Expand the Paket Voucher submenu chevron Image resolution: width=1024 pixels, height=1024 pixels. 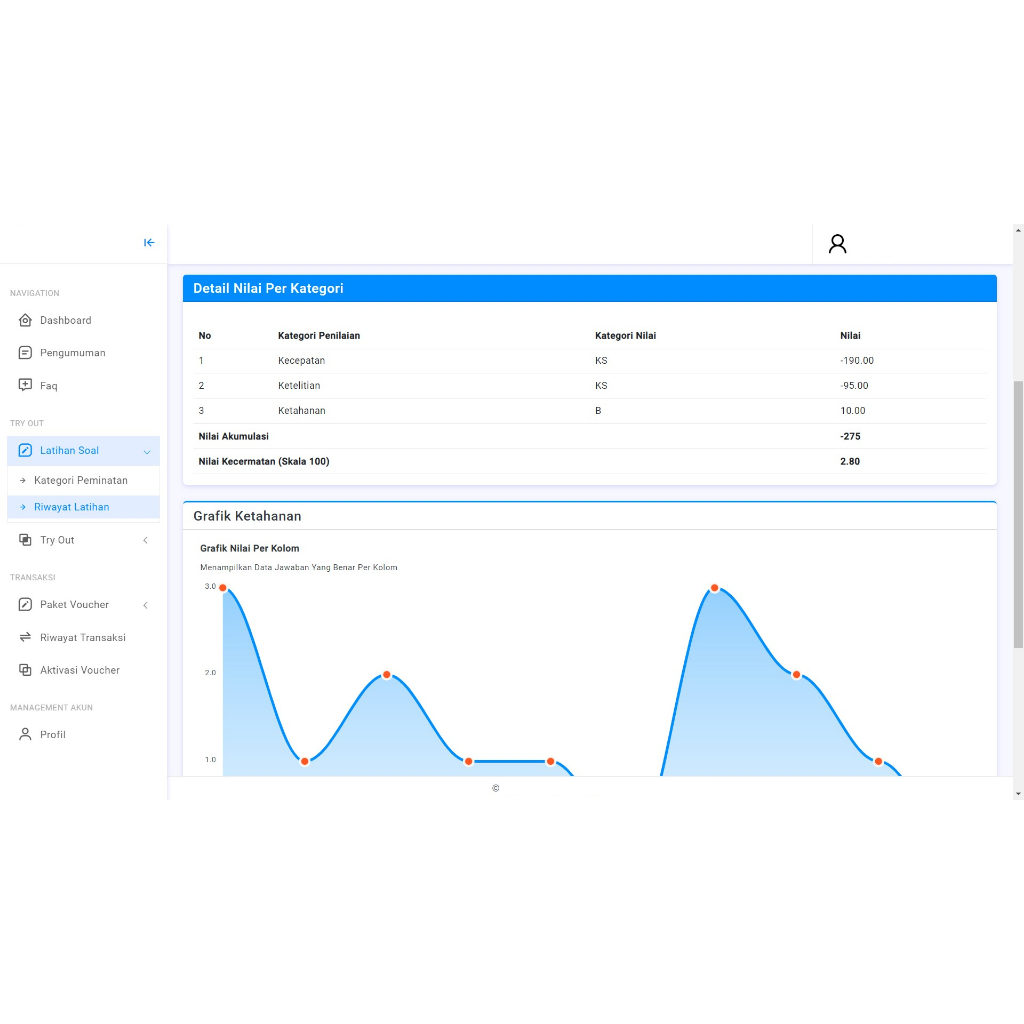(145, 605)
